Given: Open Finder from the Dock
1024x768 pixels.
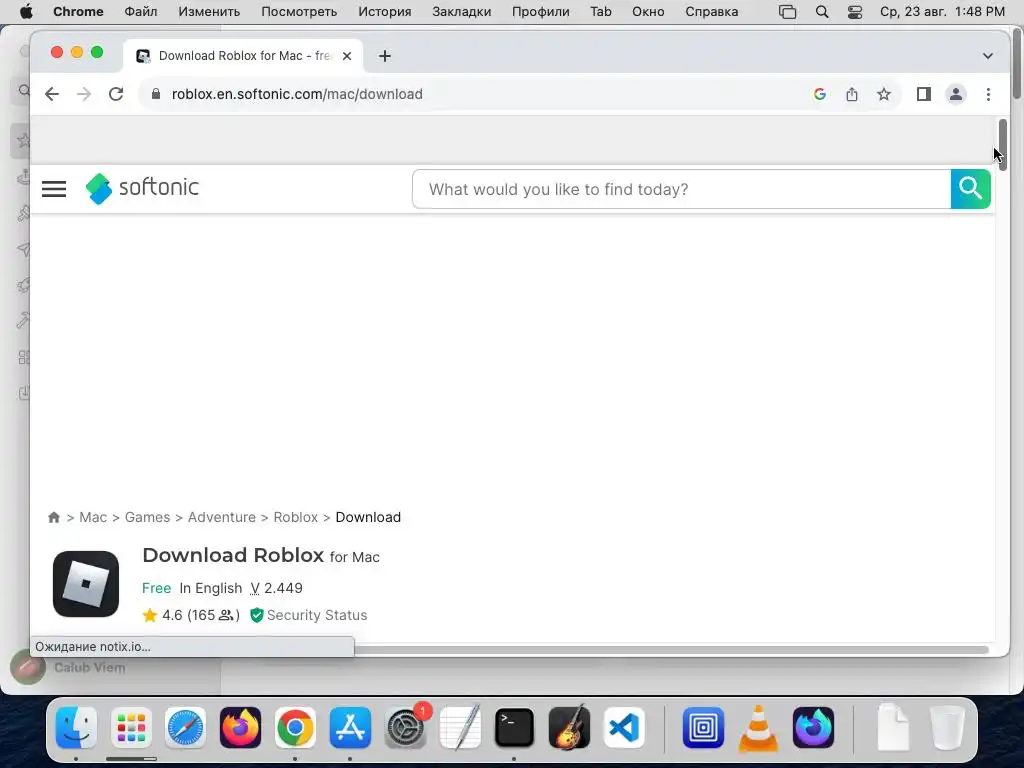Looking at the screenshot, I should [x=76, y=728].
